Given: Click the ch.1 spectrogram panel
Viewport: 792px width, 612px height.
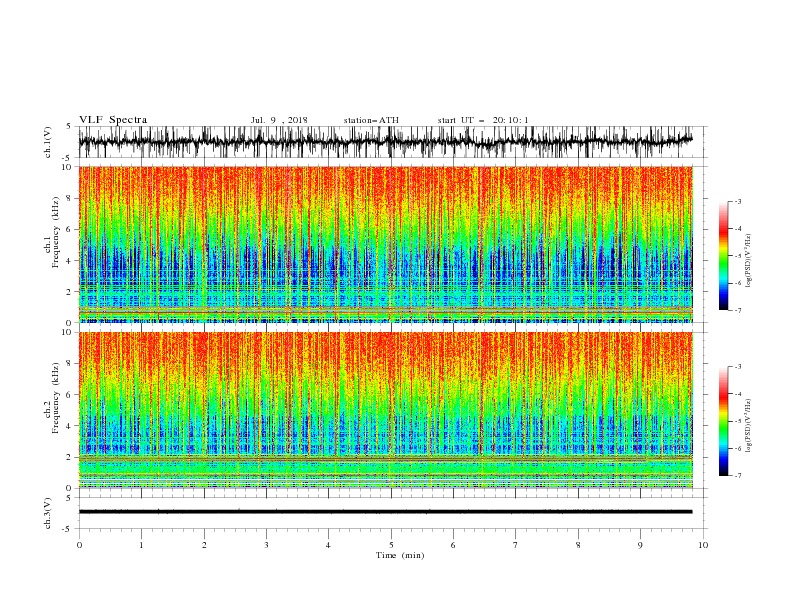Looking at the screenshot, I should [386, 244].
